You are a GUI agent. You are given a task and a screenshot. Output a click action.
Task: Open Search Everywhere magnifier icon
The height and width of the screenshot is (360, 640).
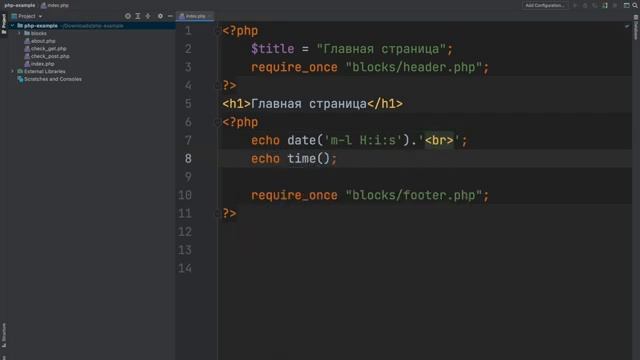[635, 5]
